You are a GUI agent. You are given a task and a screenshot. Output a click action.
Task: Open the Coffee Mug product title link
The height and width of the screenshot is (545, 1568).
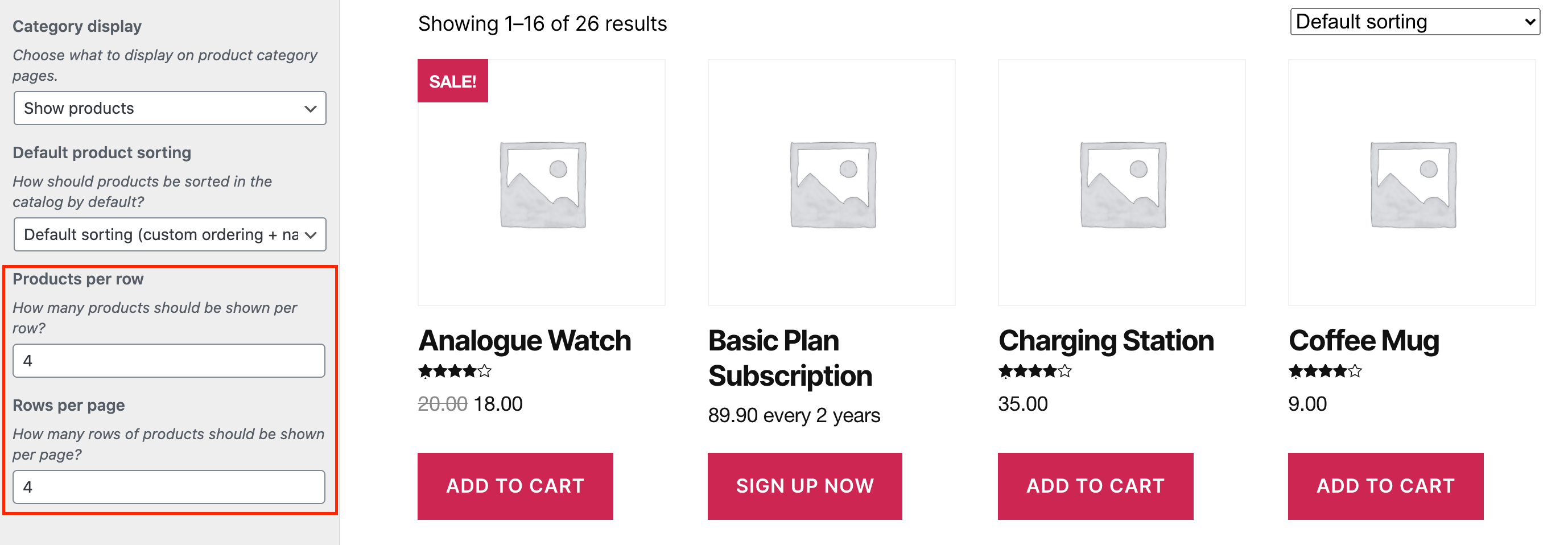point(1364,340)
